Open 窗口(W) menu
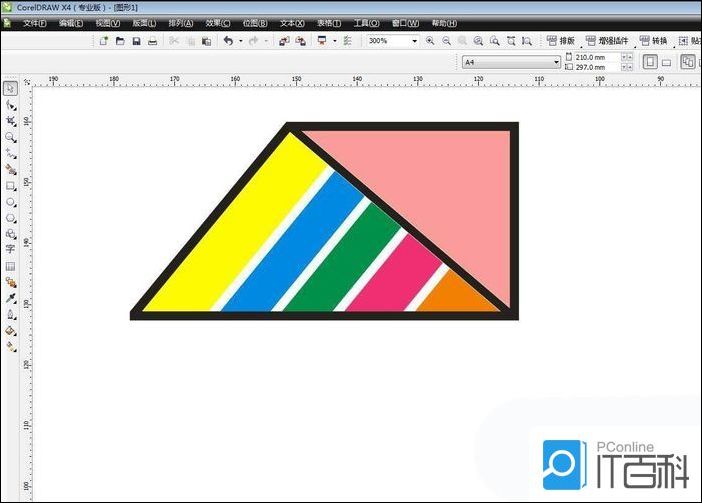The width and height of the screenshot is (702, 503). tap(405, 23)
